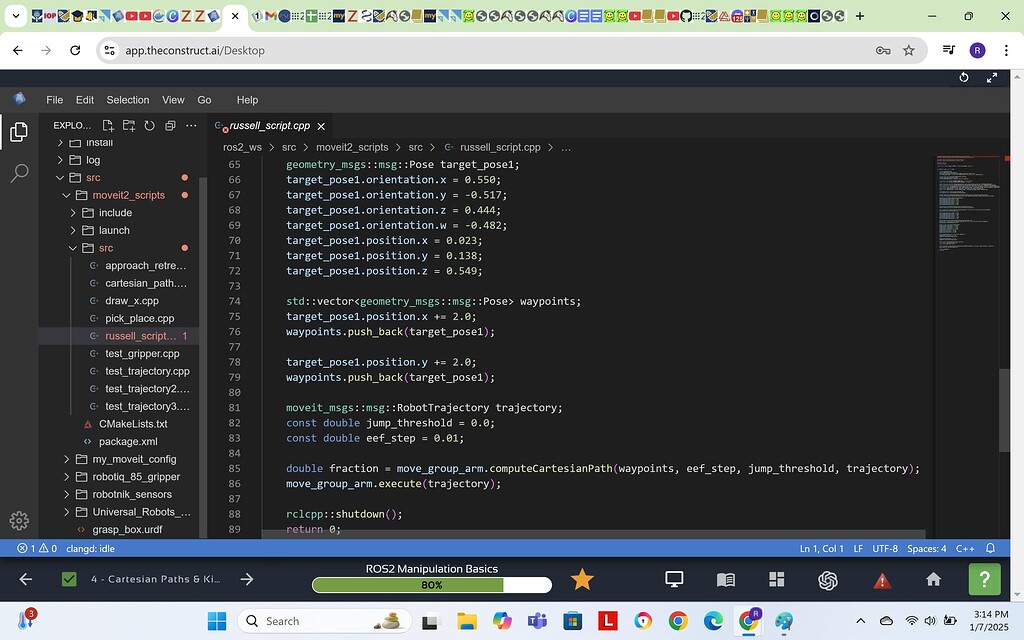Create a new folder in Explorer
This screenshot has width=1024, height=640.
click(129, 124)
